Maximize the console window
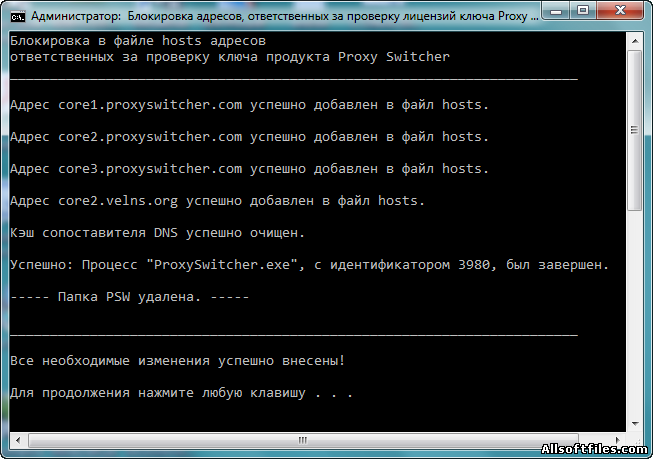 (x=583, y=10)
